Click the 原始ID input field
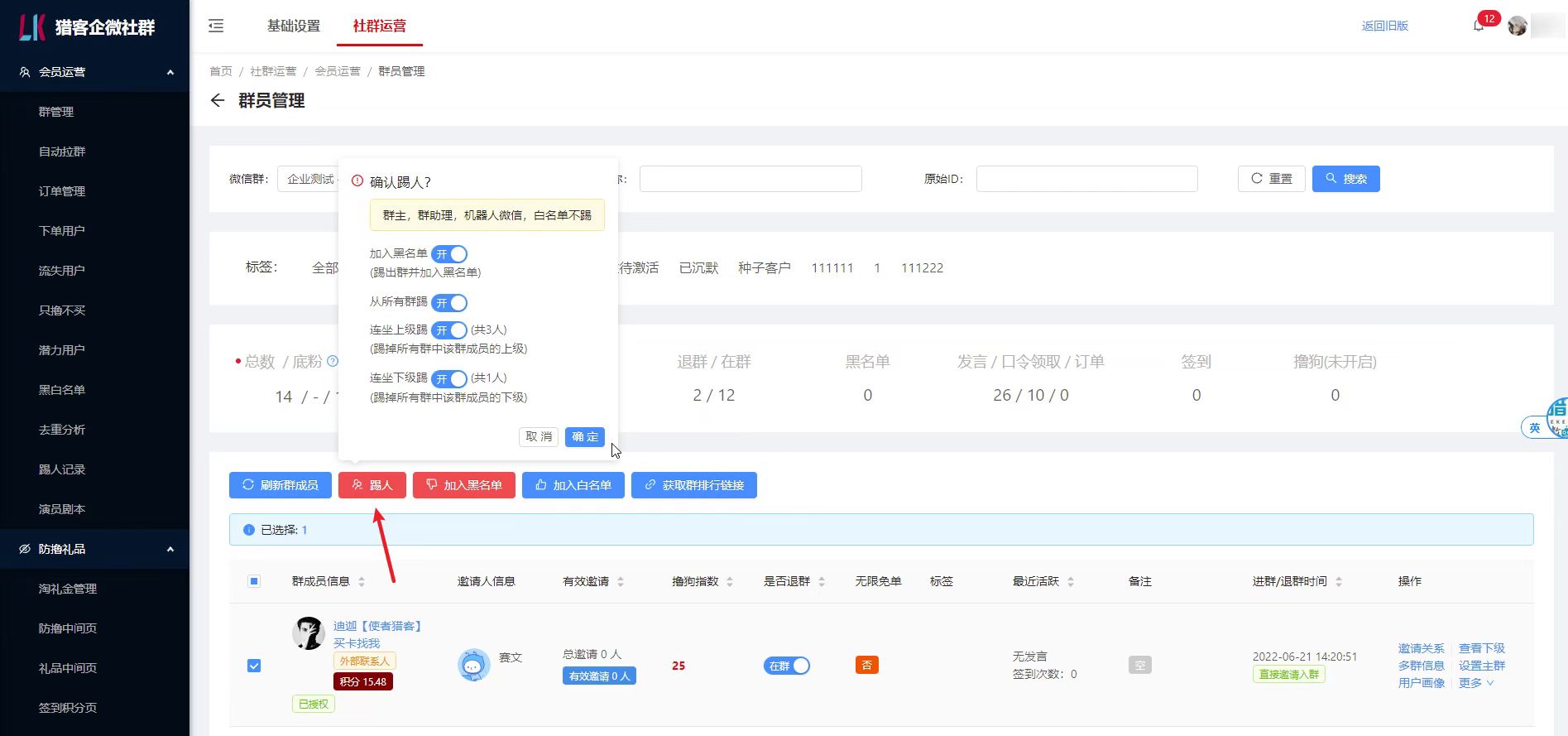 pos(1086,179)
